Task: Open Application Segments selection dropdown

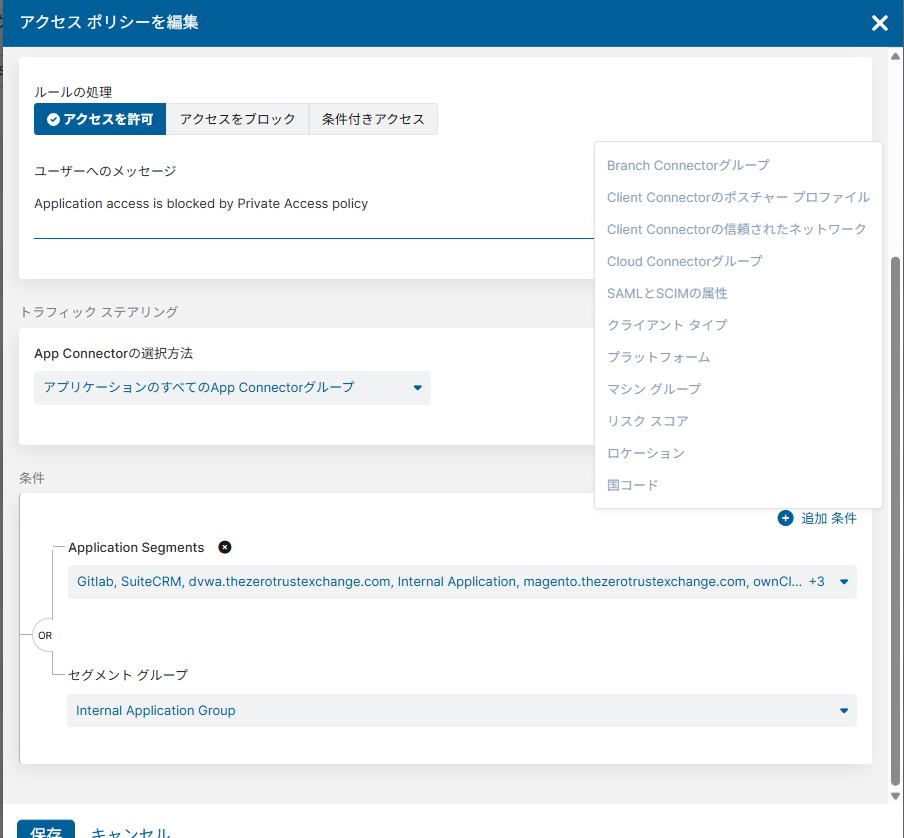Action: (462, 582)
